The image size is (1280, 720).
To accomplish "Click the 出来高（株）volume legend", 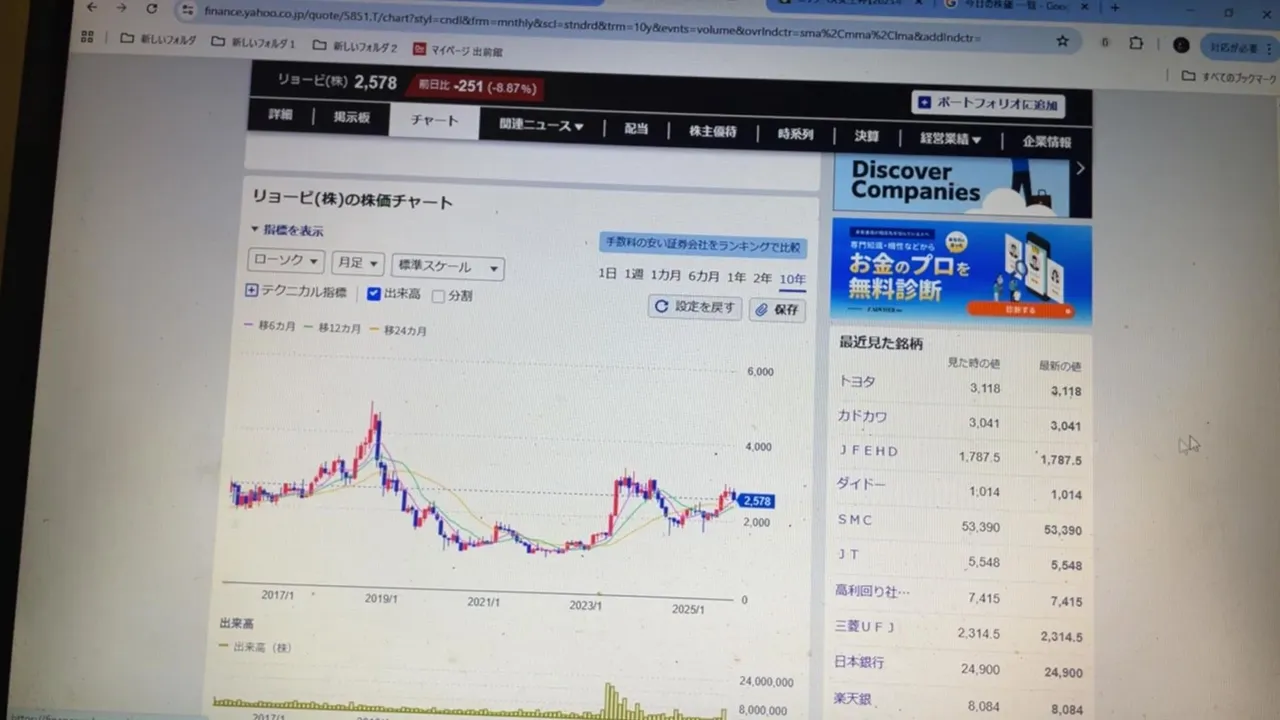I will [x=255, y=647].
